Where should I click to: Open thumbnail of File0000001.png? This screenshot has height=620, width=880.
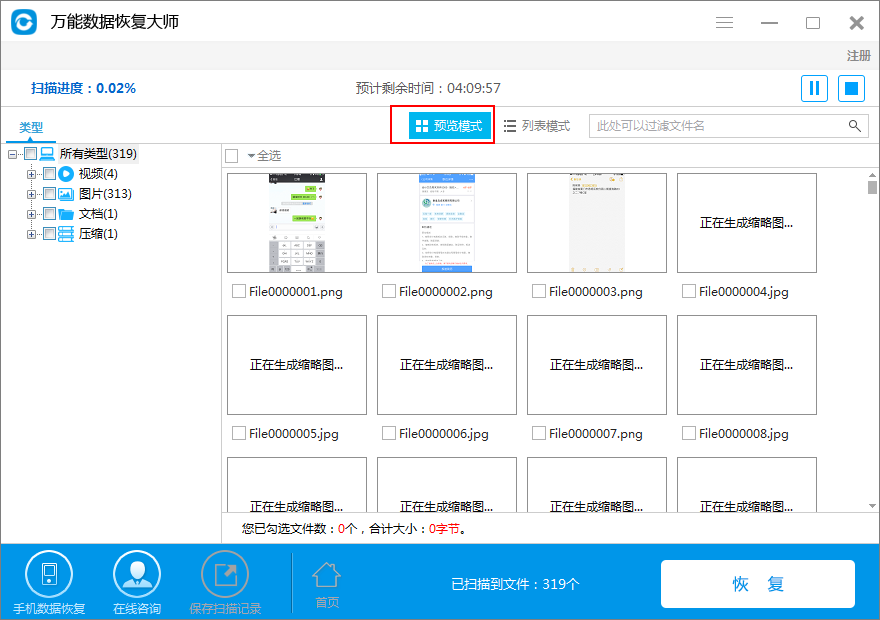coord(297,223)
